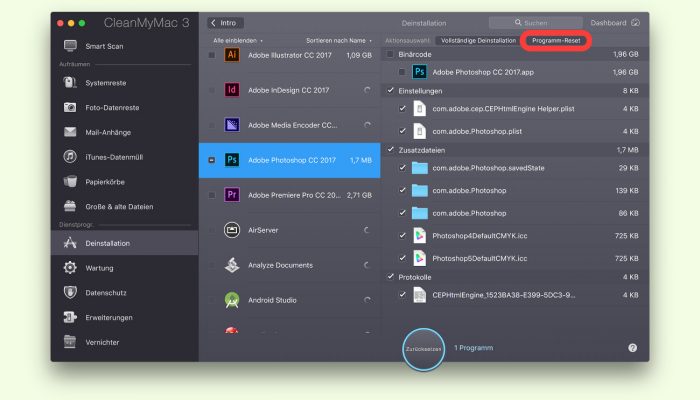Image resolution: width=700 pixels, height=400 pixels.
Task: Click the com.adobe.Photoshop.savedState folder icon
Action: (419, 168)
